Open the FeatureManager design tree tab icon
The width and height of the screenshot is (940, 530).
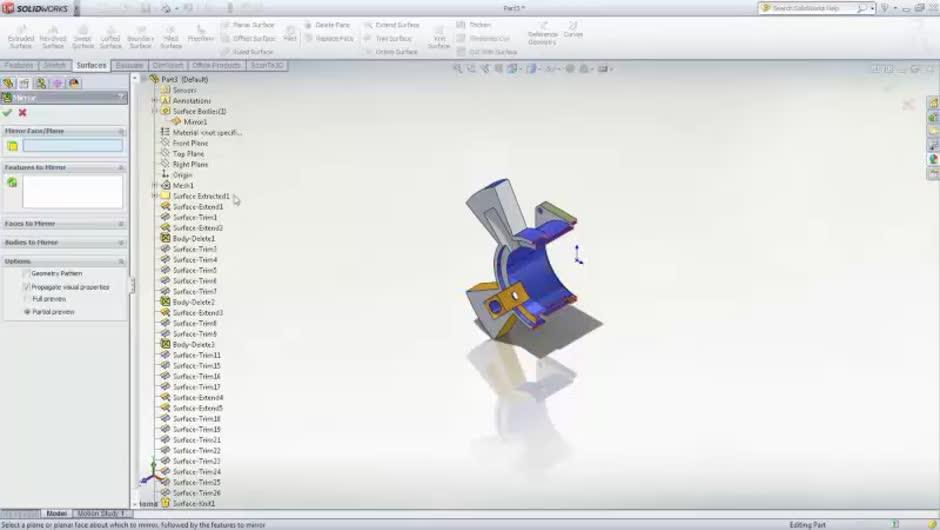coord(8,83)
